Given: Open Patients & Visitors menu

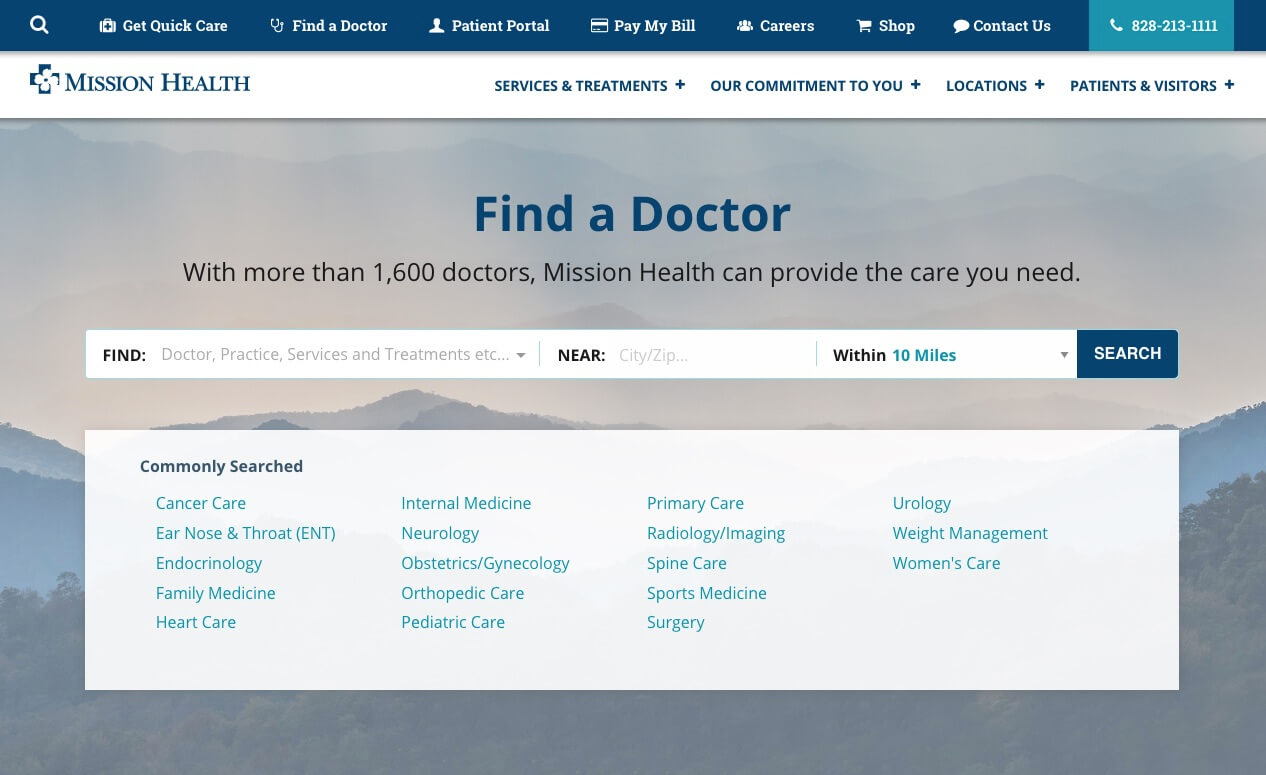Looking at the screenshot, I should pos(1143,86).
